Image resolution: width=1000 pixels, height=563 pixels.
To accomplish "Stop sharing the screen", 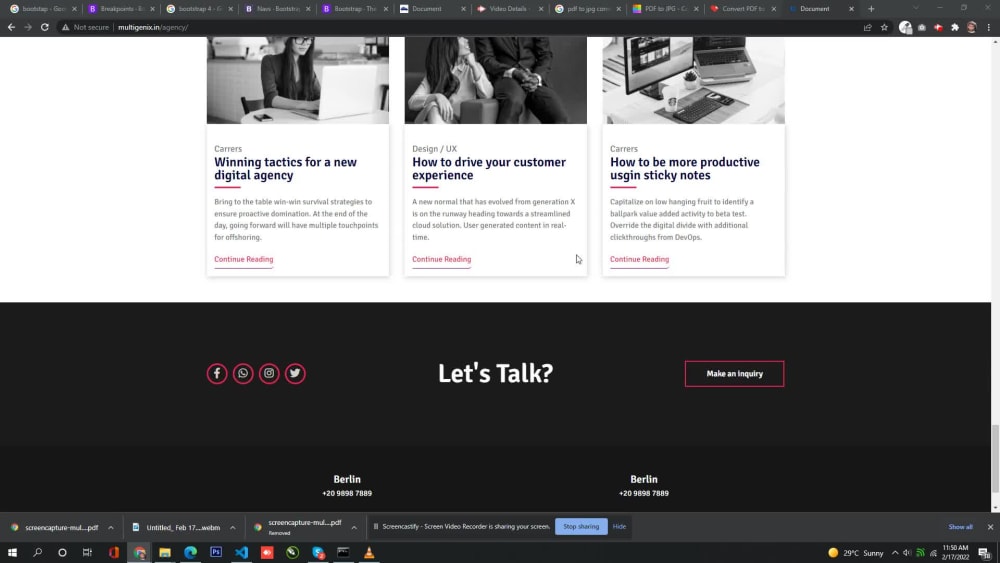I will [581, 527].
